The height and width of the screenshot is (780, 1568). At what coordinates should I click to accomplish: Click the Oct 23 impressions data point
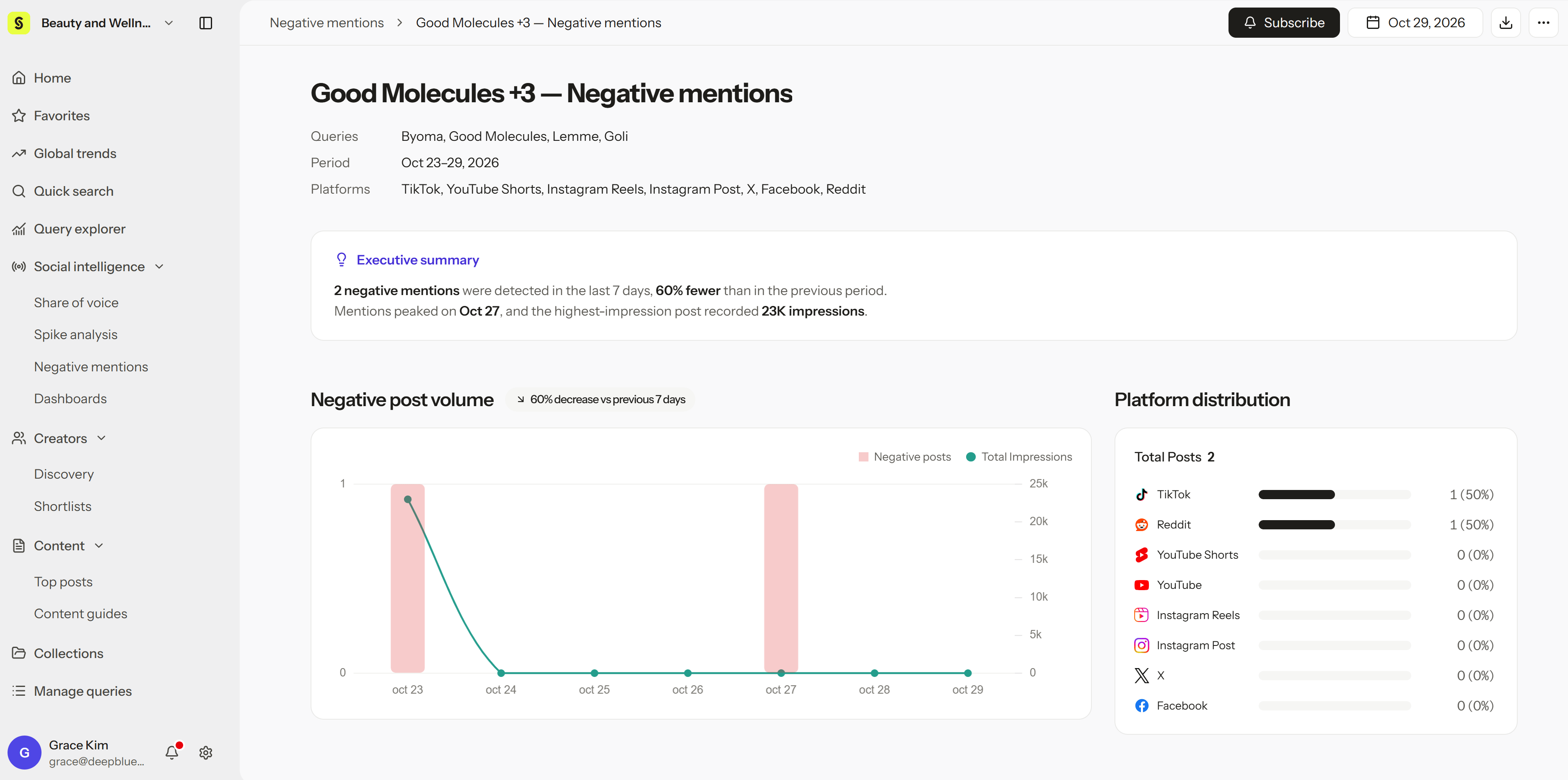coord(408,499)
